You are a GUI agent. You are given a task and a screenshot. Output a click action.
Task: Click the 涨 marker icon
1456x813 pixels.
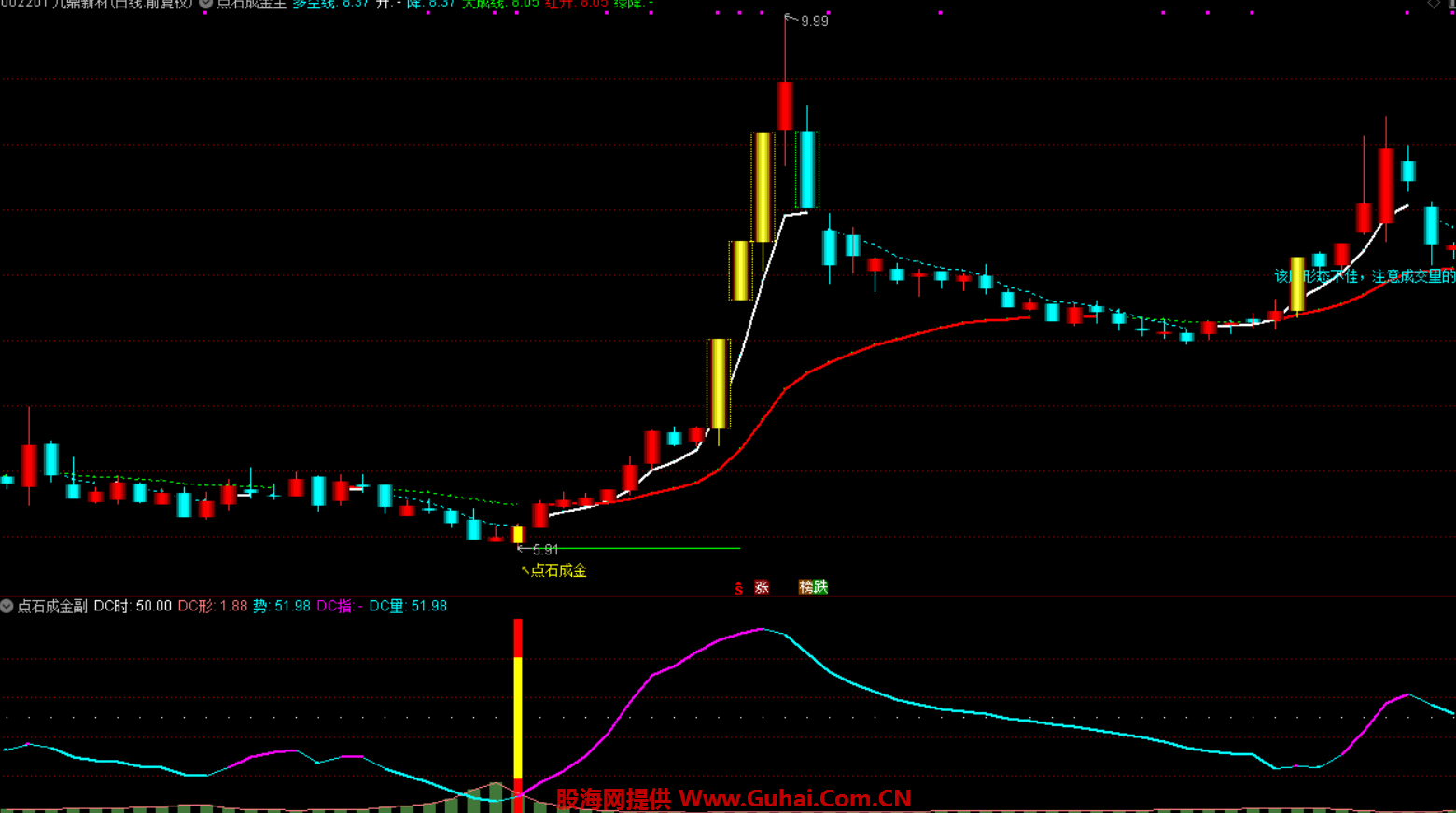pyautogui.click(x=762, y=587)
